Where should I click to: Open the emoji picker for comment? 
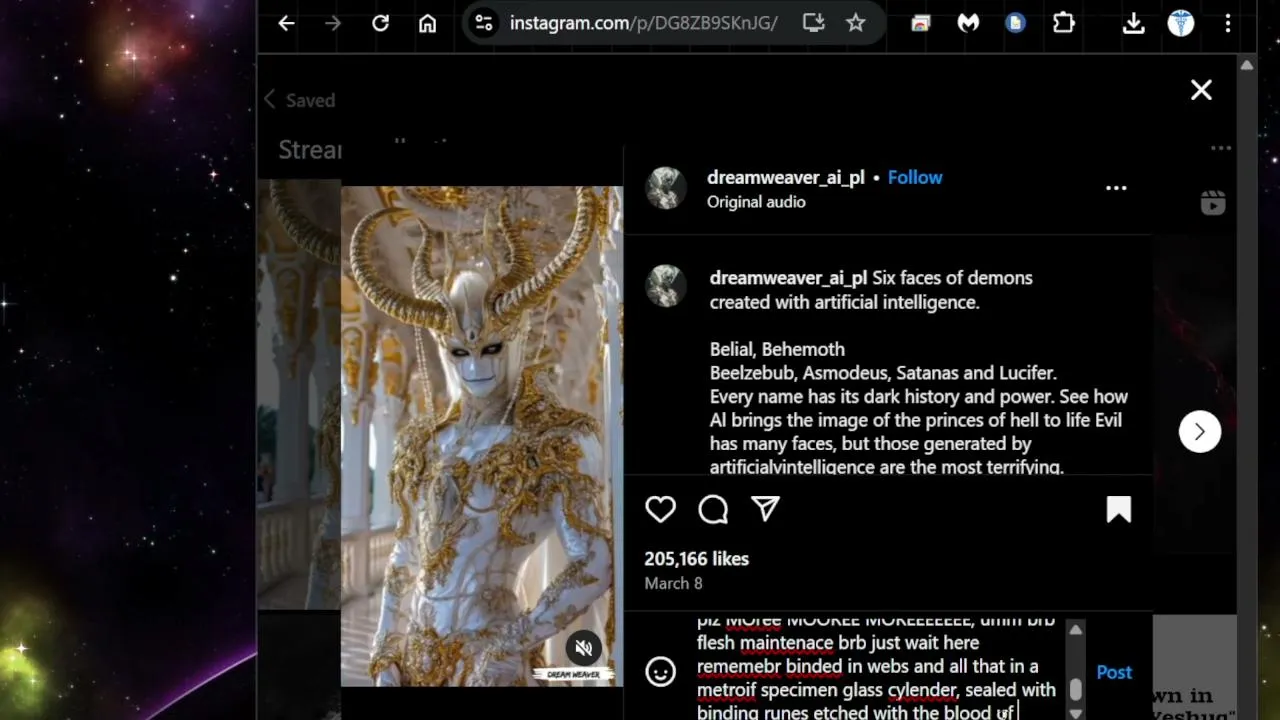660,671
